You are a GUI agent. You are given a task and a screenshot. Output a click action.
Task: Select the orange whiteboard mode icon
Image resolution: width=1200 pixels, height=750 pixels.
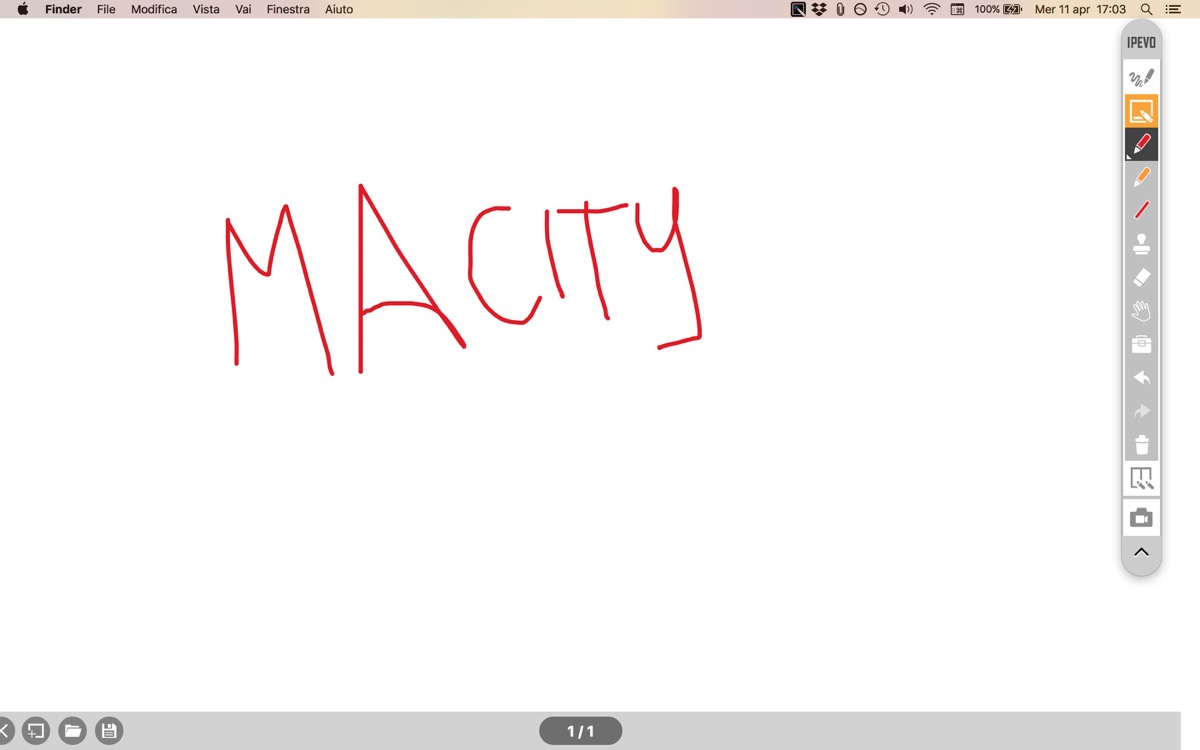click(1141, 111)
